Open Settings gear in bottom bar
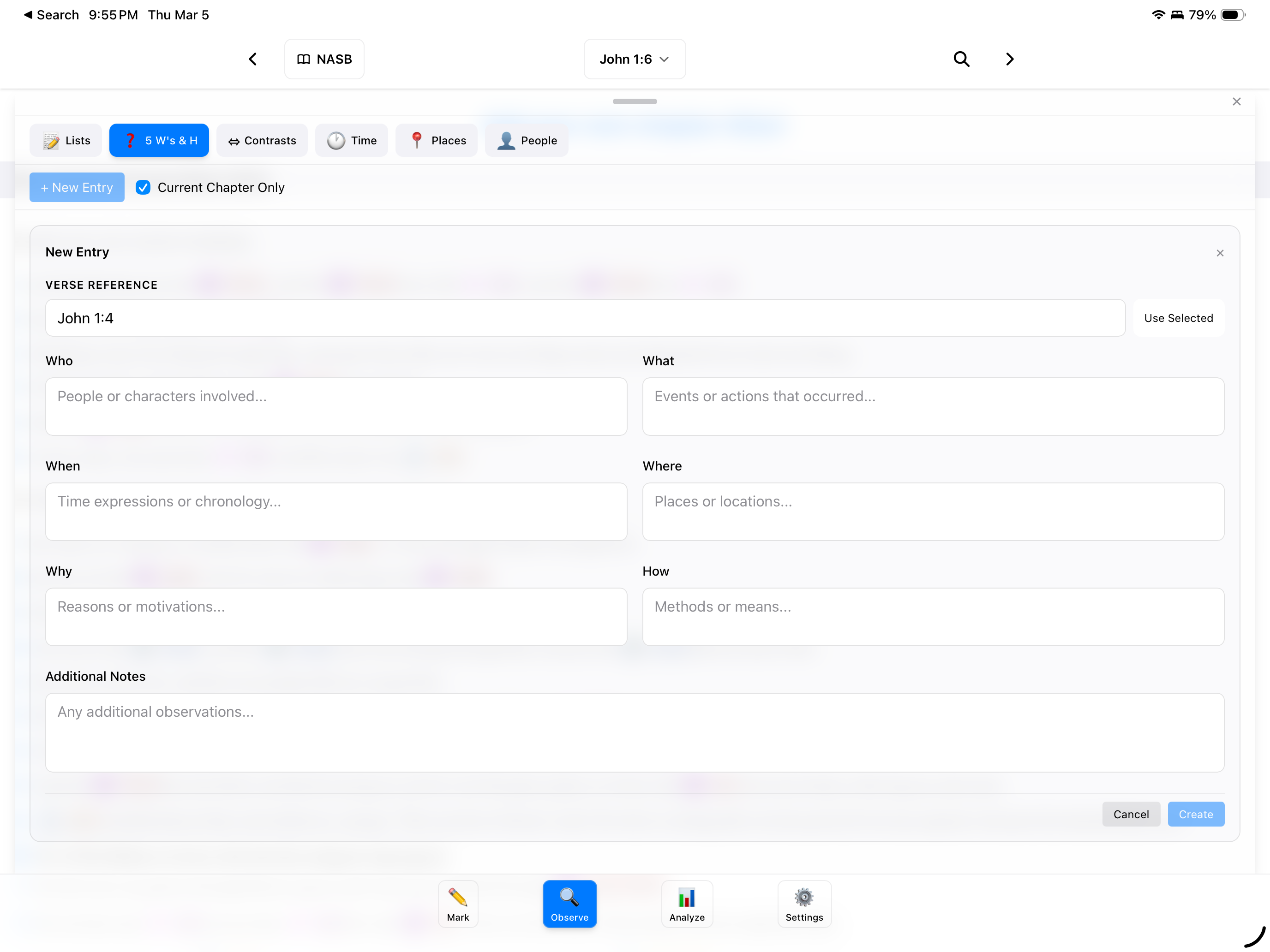Viewport: 1270px width, 952px height. (x=804, y=903)
